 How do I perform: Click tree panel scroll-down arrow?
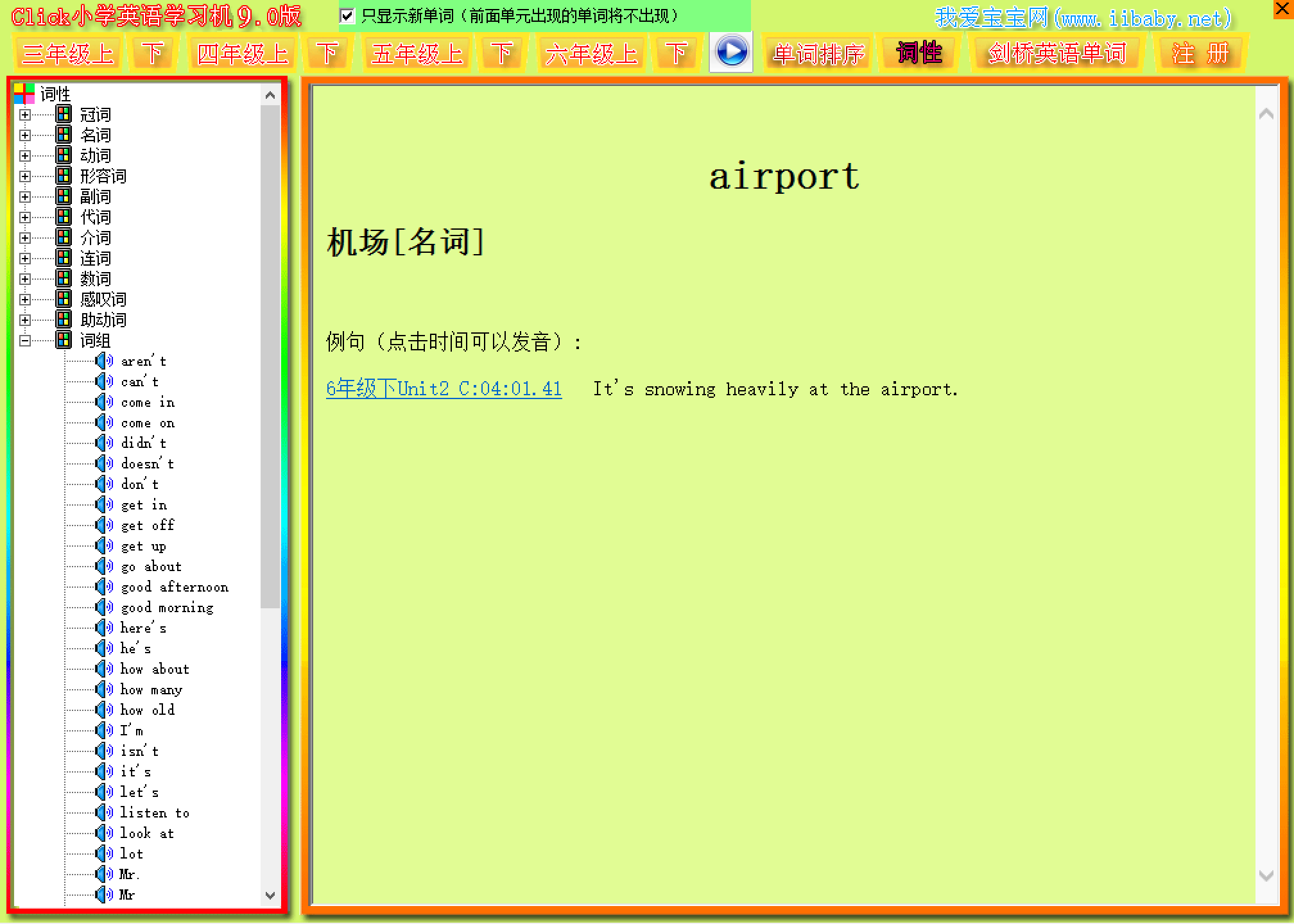pos(270,895)
